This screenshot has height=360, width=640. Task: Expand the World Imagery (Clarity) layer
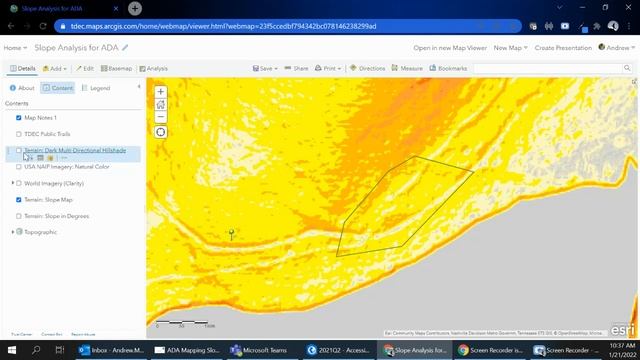[x=12, y=183]
